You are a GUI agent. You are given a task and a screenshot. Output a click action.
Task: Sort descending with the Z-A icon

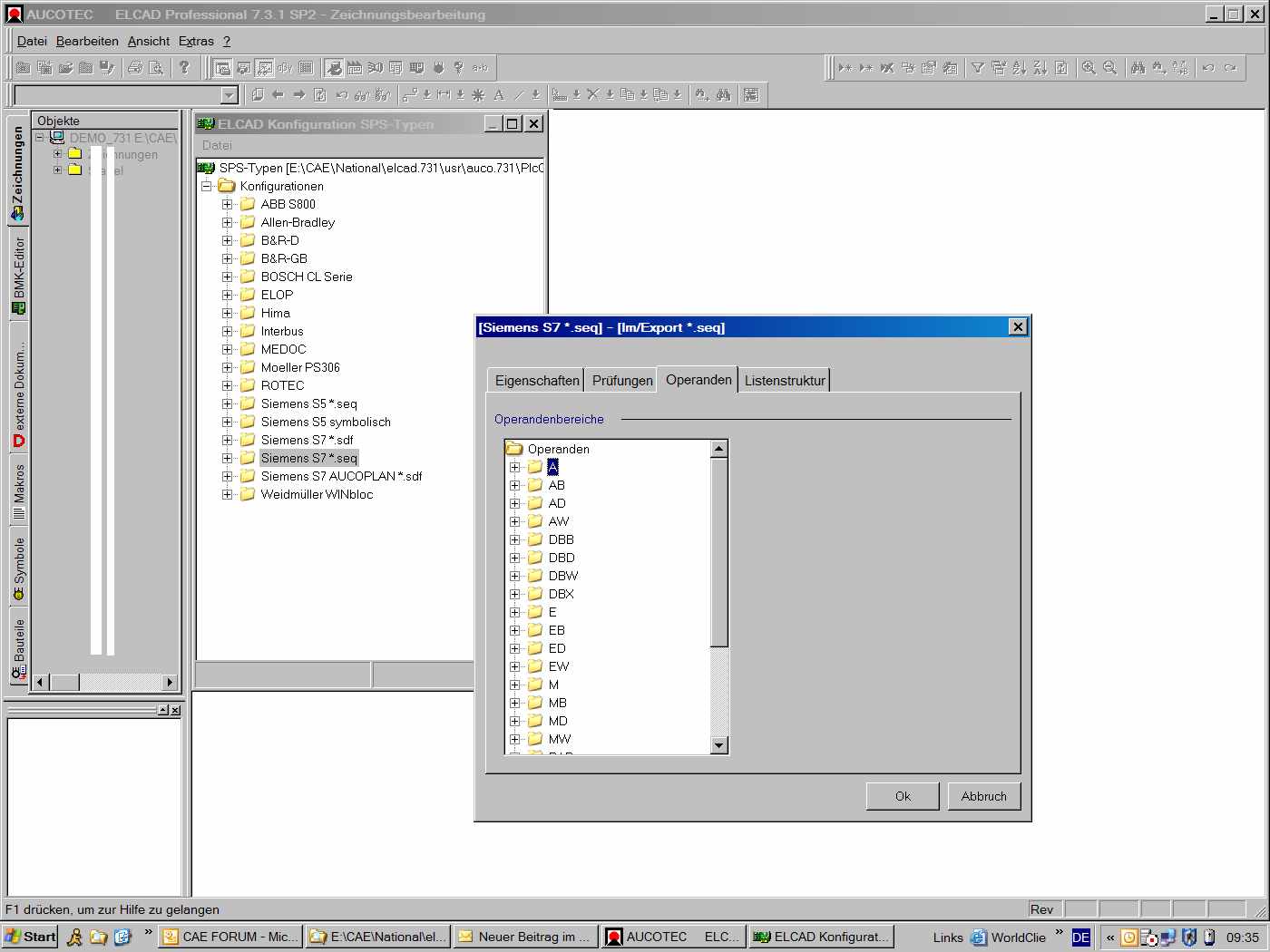(1040, 67)
